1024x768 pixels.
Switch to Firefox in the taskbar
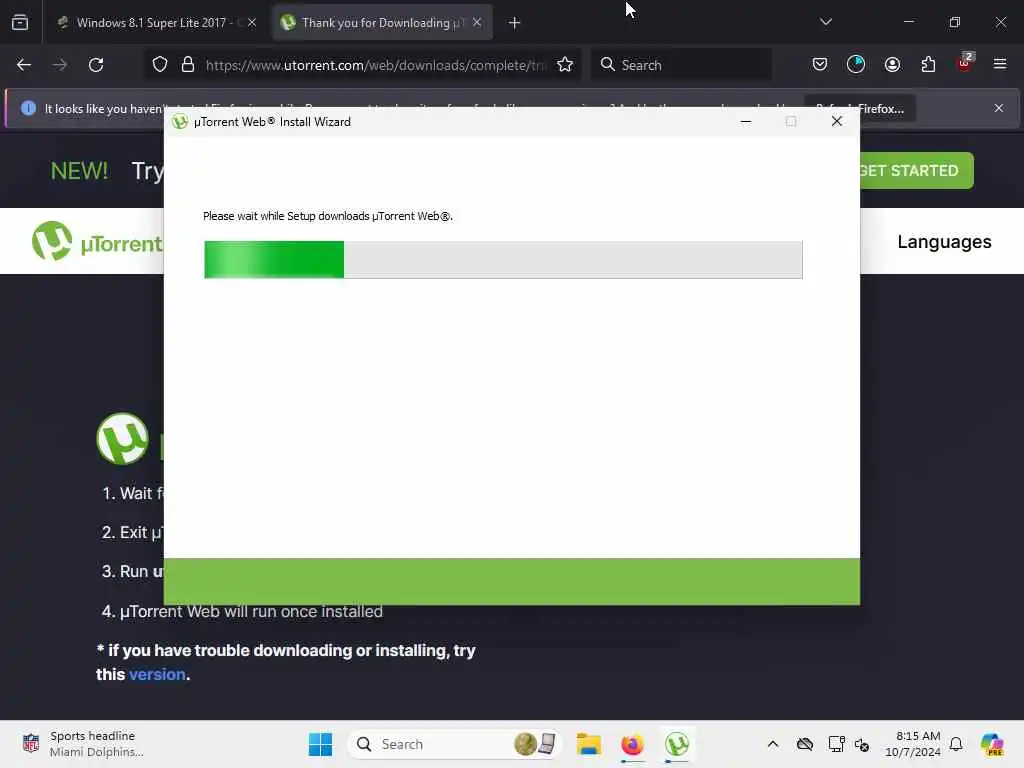632,744
